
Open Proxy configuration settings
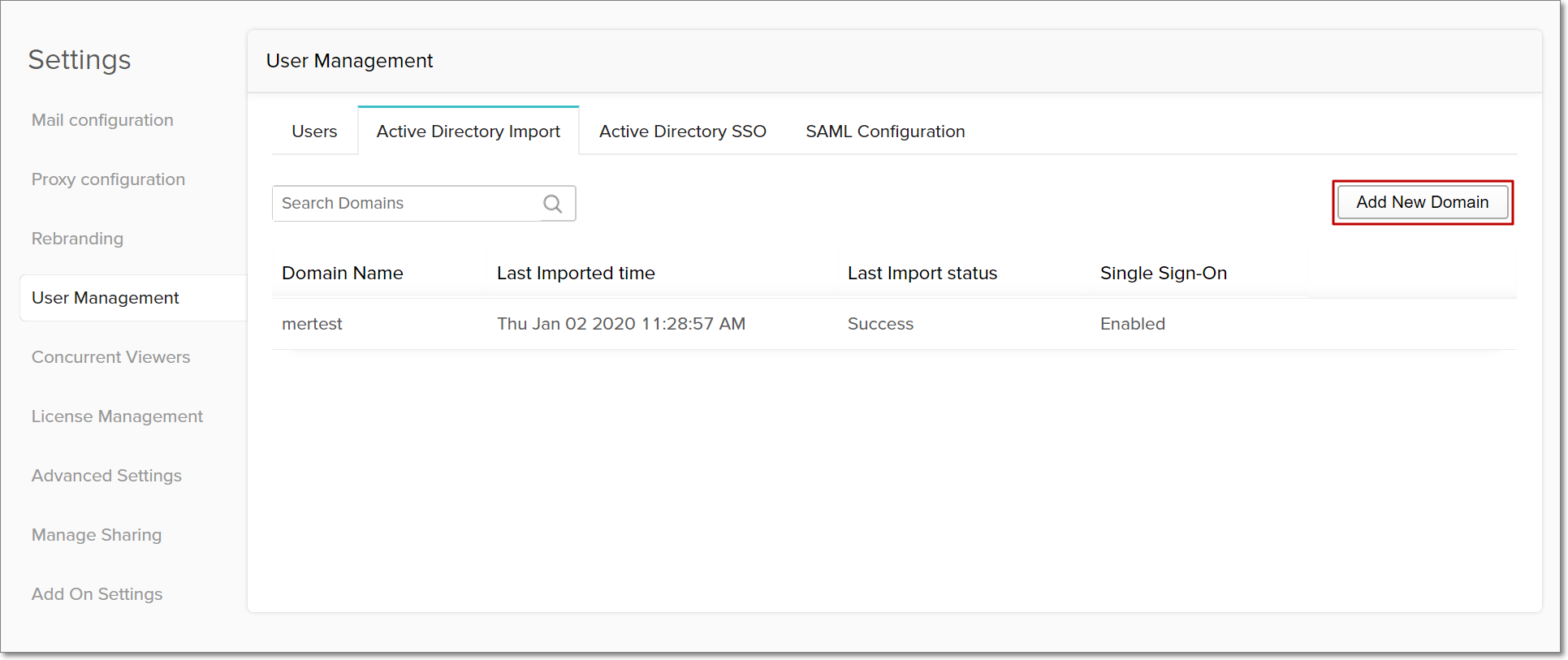tap(108, 179)
